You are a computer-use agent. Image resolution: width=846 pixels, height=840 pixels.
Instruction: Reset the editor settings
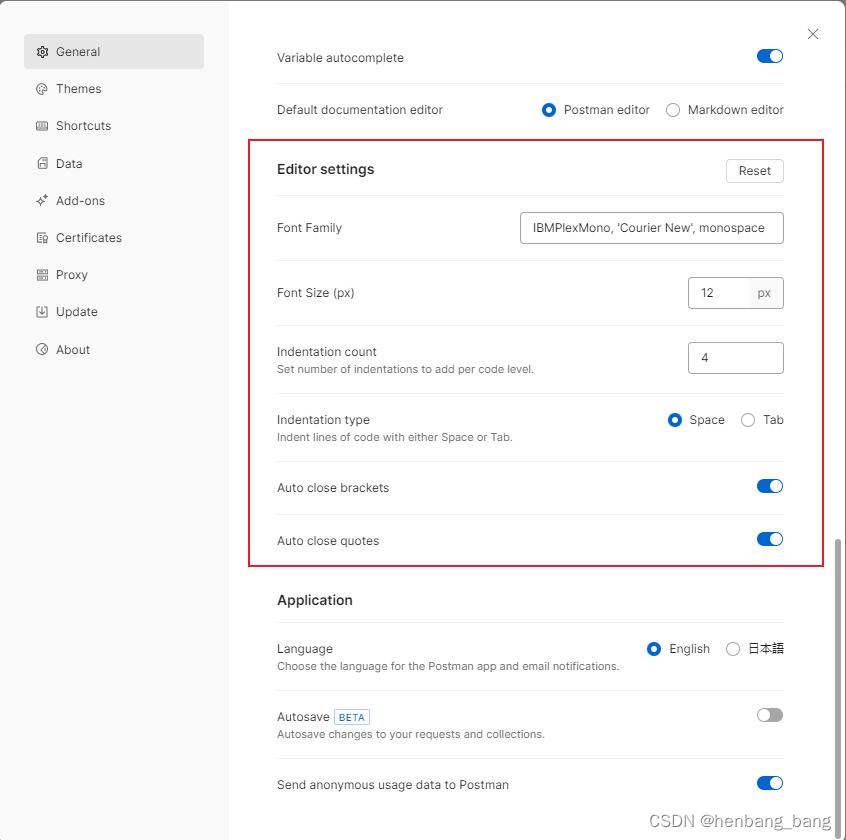[754, 171]
